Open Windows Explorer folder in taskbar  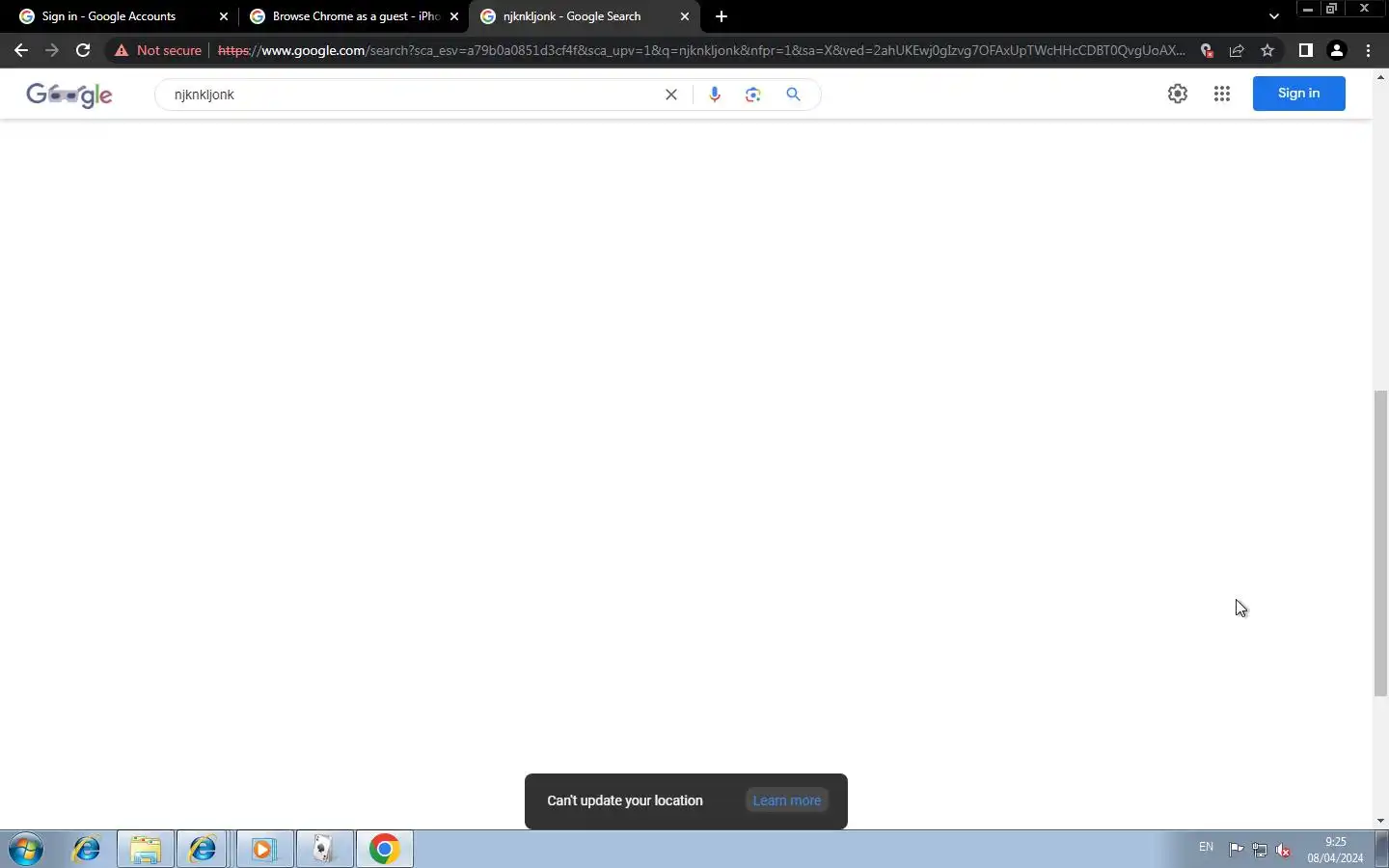146,850
